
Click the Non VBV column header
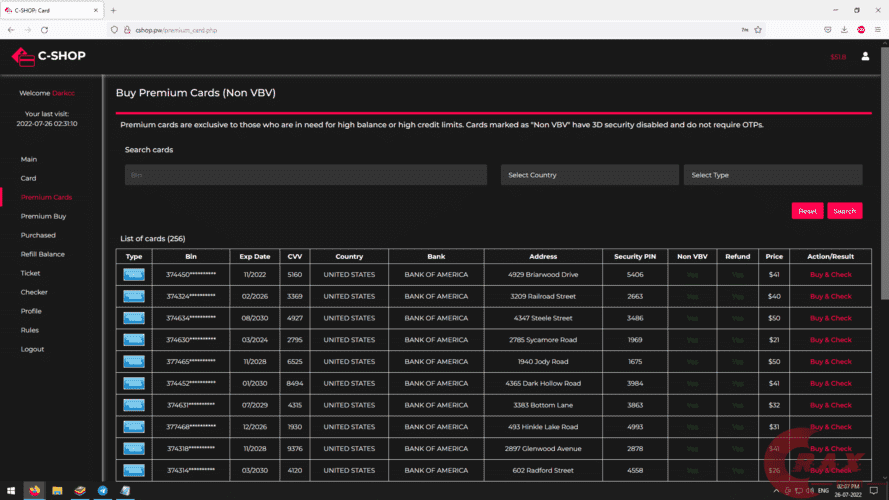692,256
